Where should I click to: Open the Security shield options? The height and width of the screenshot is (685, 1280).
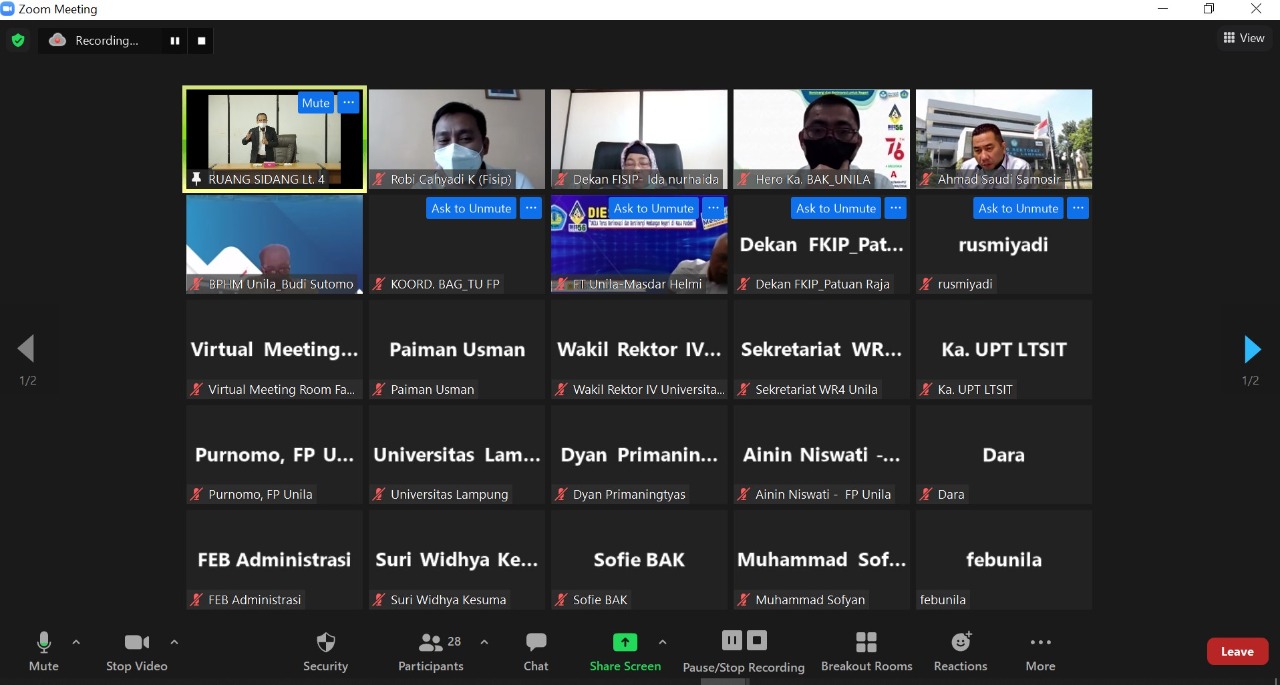(x=325, y=651)
